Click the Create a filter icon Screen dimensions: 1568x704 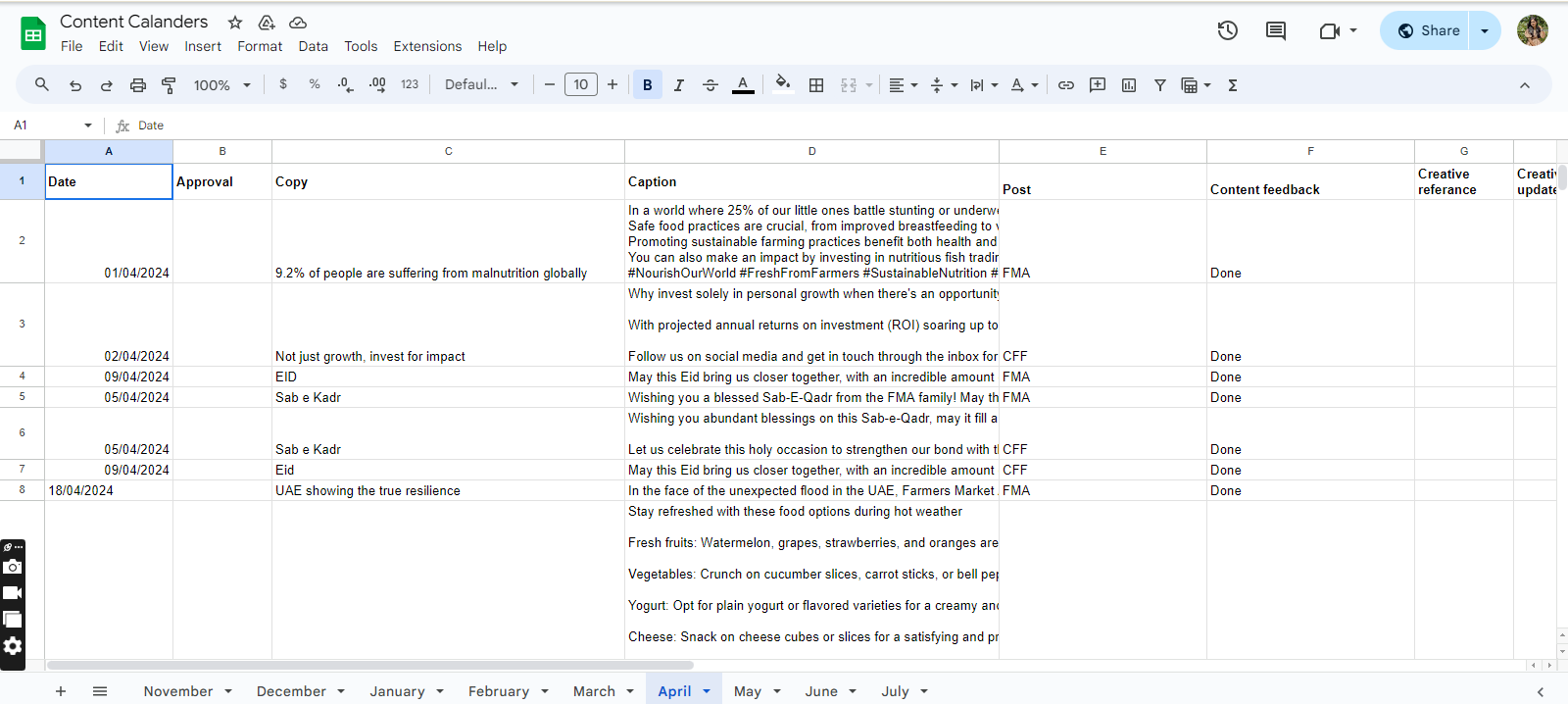pyautogui.click(x=1160, y=85)
